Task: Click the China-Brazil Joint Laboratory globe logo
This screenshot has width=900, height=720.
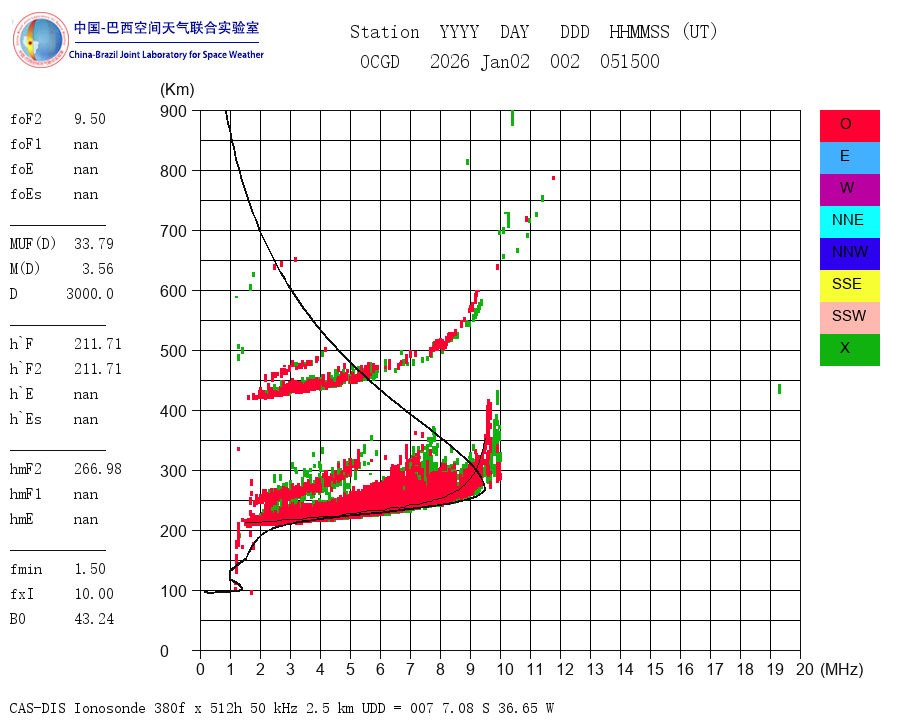Action: point(40,40)
